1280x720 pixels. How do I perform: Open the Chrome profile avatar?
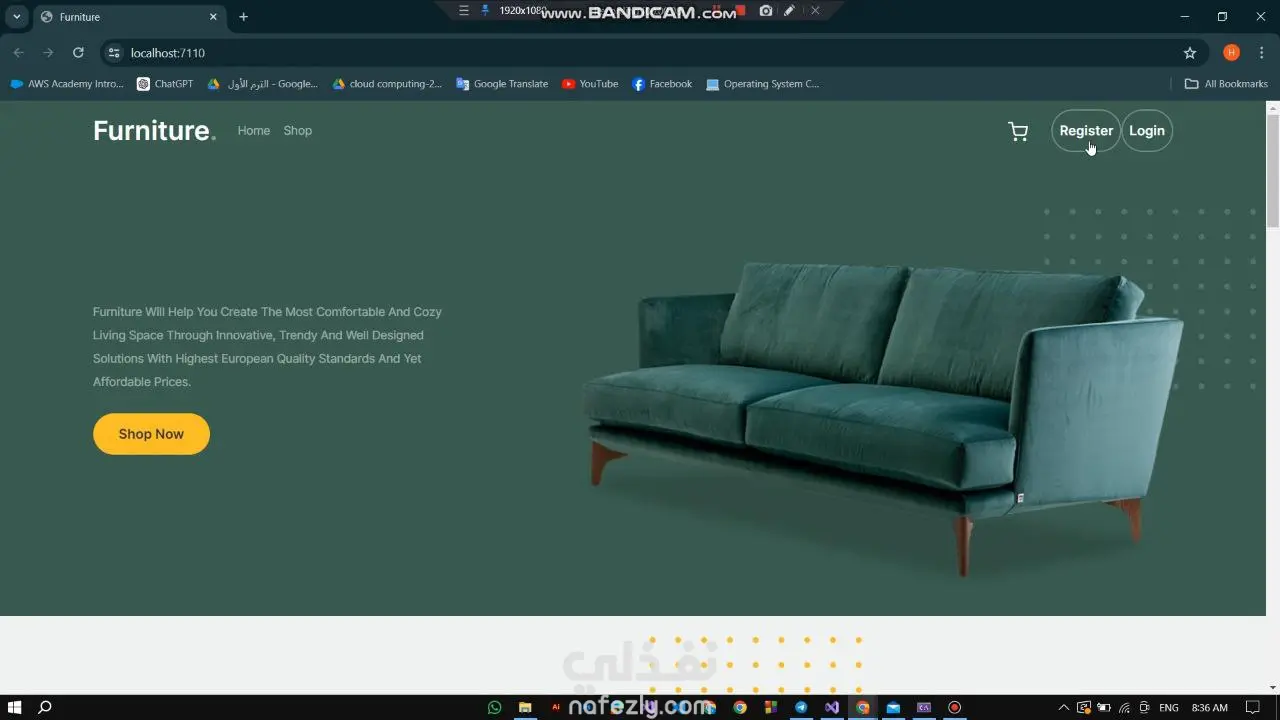1231,53
